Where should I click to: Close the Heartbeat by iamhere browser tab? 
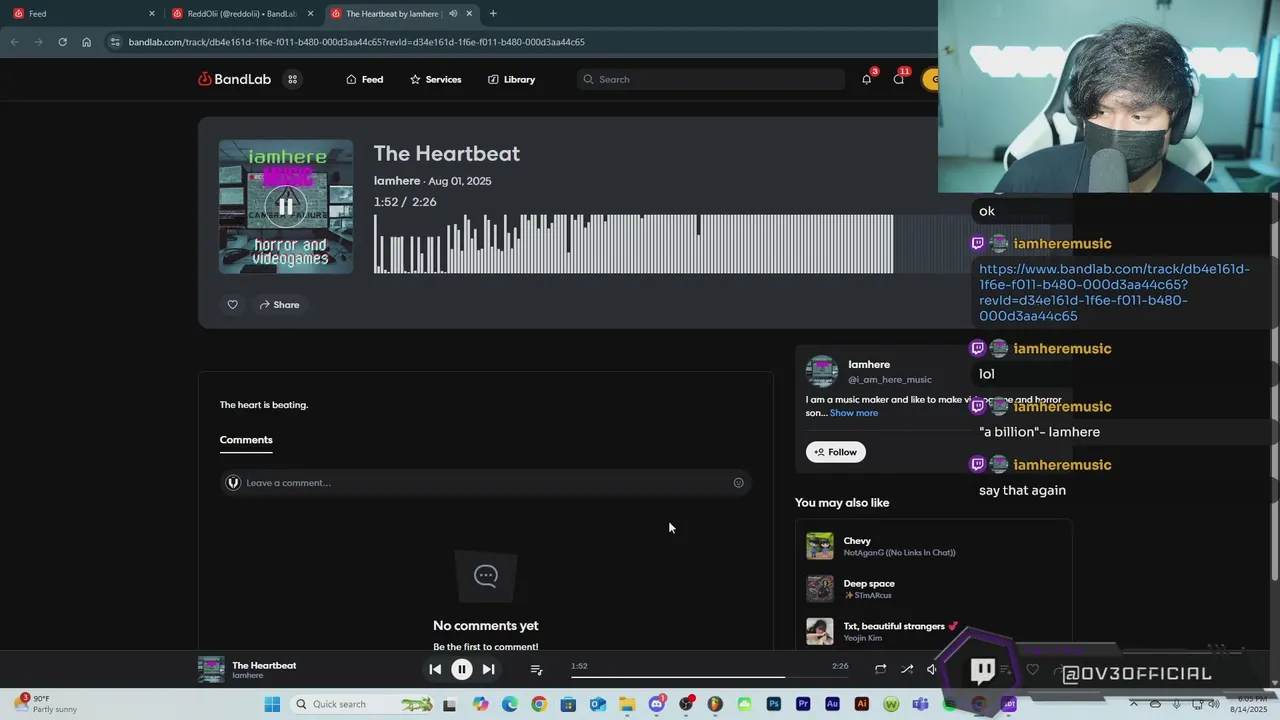click(x=469, y=13)
